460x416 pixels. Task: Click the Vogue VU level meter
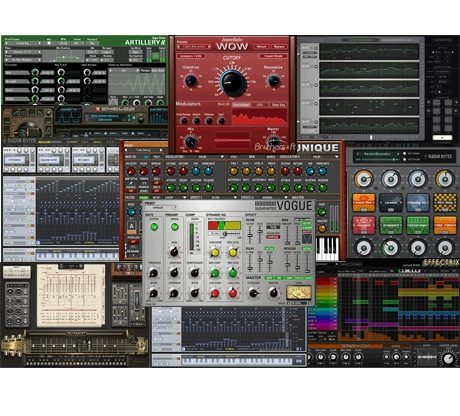coord(299,292)
